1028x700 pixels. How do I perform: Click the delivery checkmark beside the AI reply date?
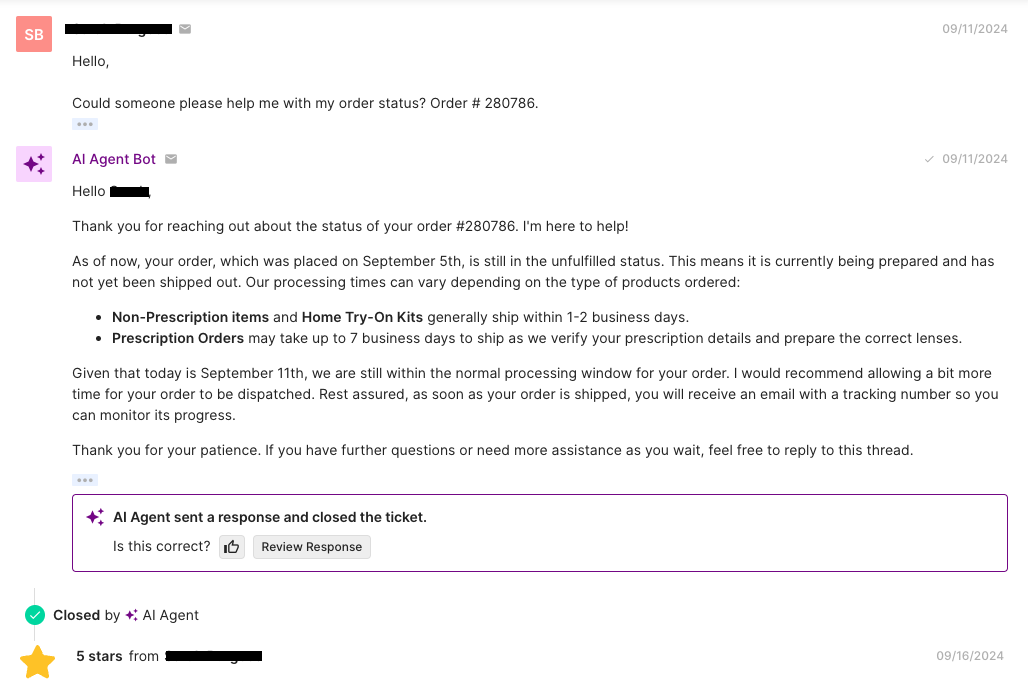pos(929,158)
